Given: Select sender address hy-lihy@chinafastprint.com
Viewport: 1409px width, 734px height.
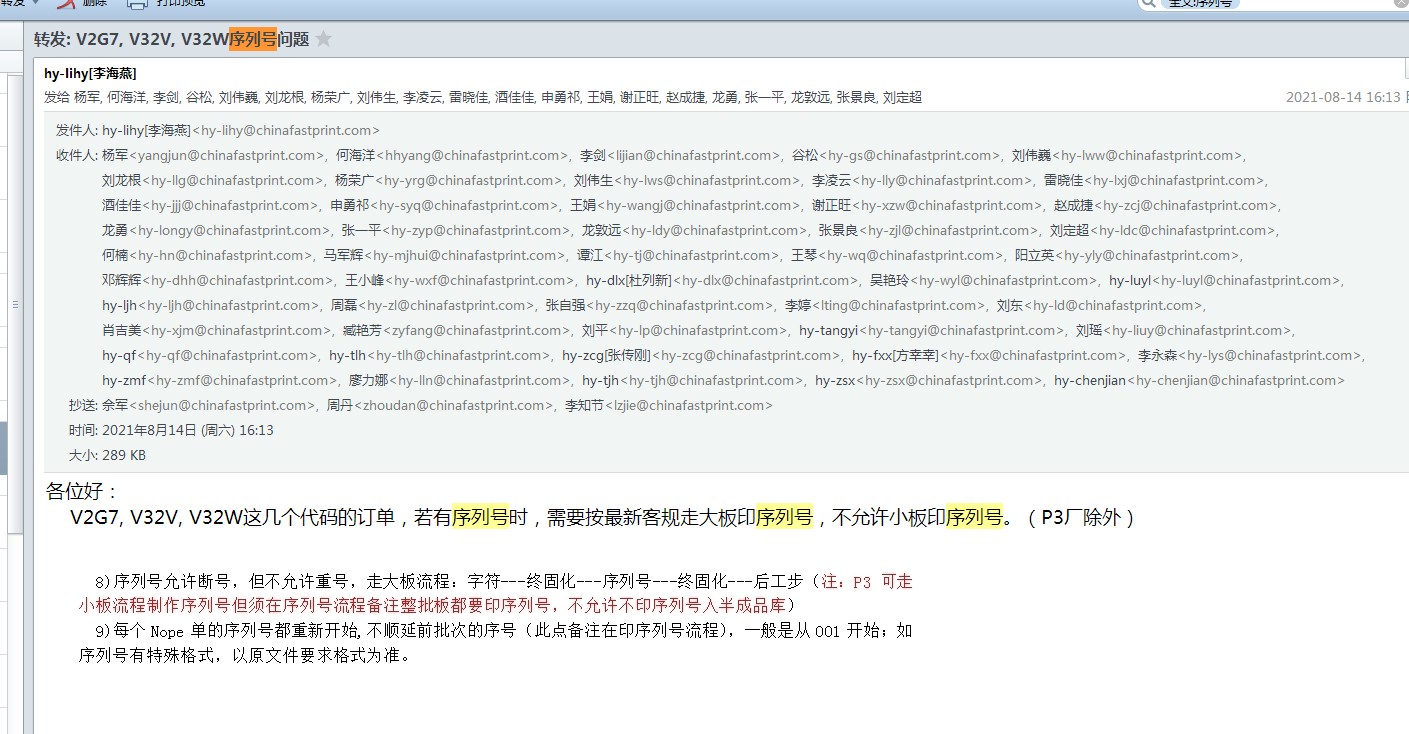Looking at the screenshot, I should tap(286, 130).
